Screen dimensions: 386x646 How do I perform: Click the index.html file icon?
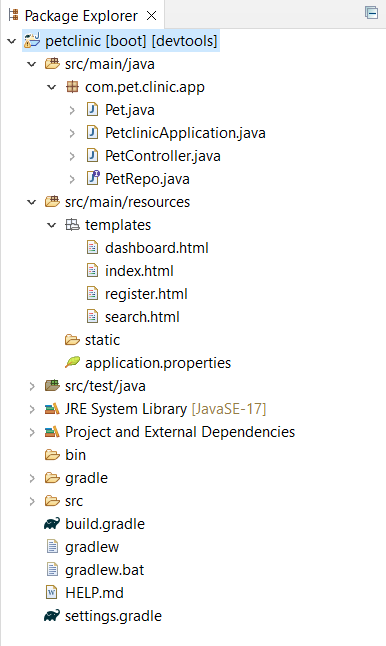coord(92,271)
